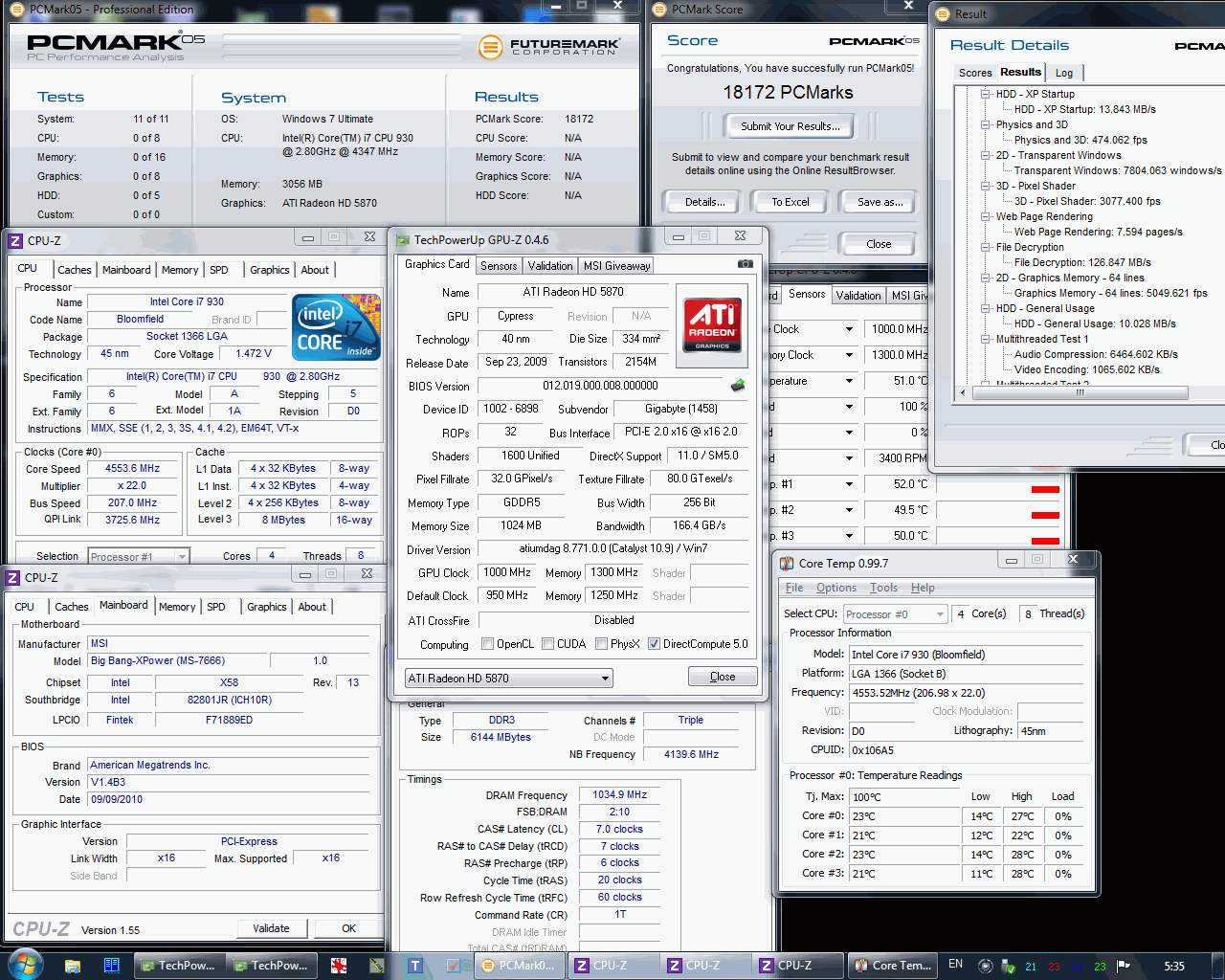Click the ATI Radeon Graphics logo
Screen dimensions: 1225x980
coord(712,324)
